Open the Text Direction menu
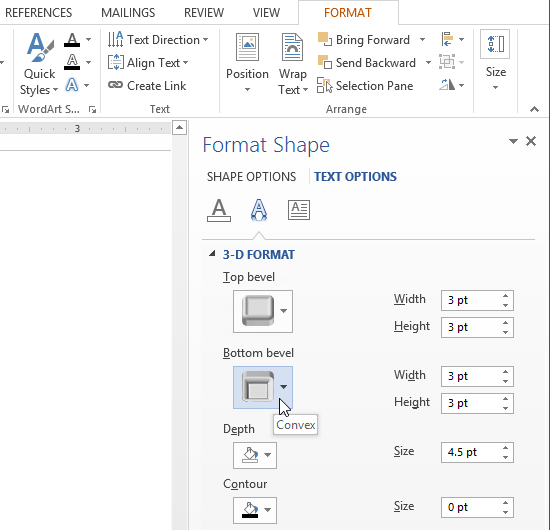This screenshot has height=530, width=550. click(158, 40)
